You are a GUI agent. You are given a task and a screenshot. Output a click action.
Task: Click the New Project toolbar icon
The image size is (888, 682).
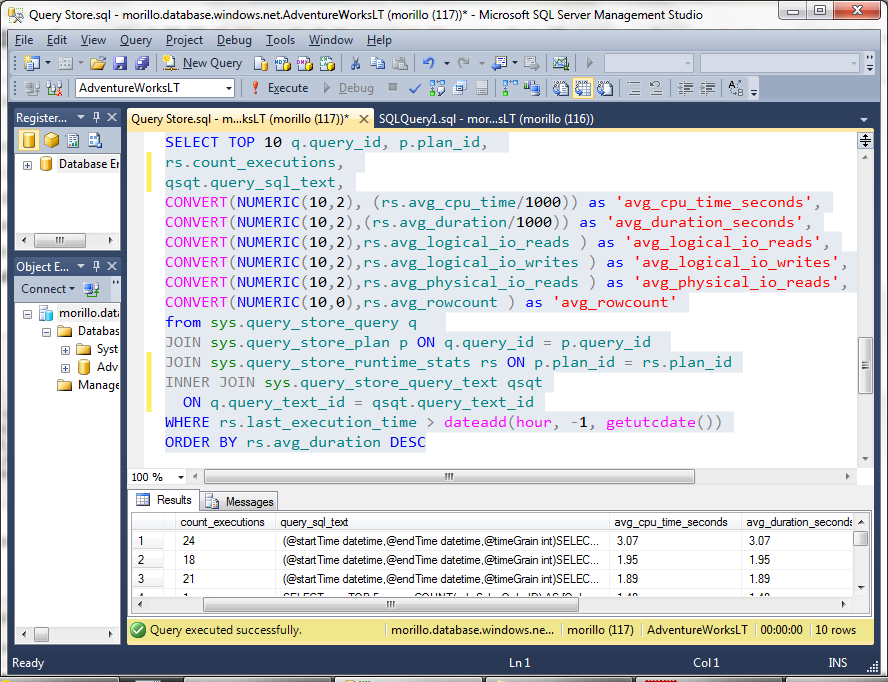pyautogui.click(x=32, y=63)
